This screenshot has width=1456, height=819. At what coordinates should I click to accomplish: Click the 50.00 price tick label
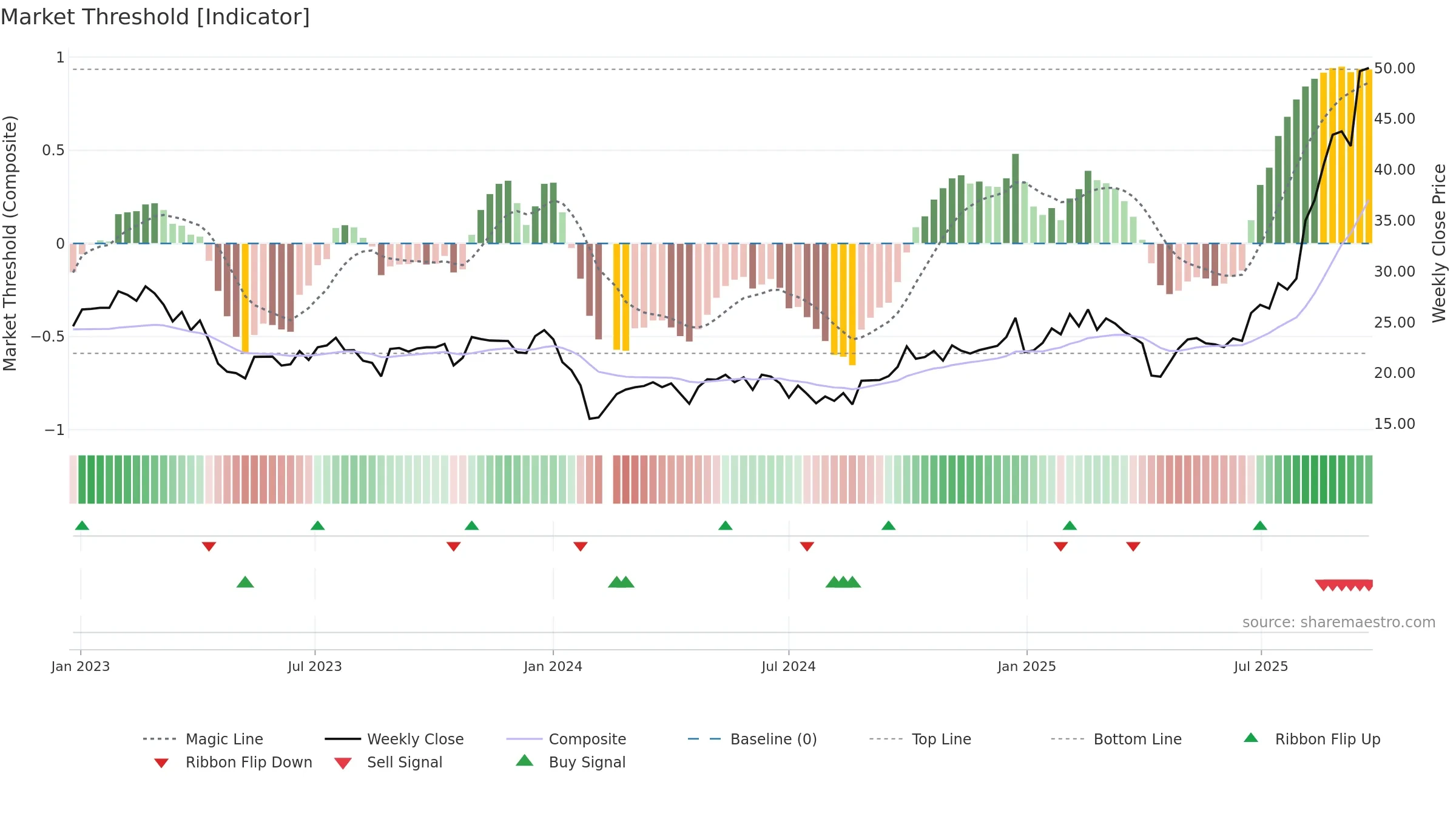click(1394, 69)
